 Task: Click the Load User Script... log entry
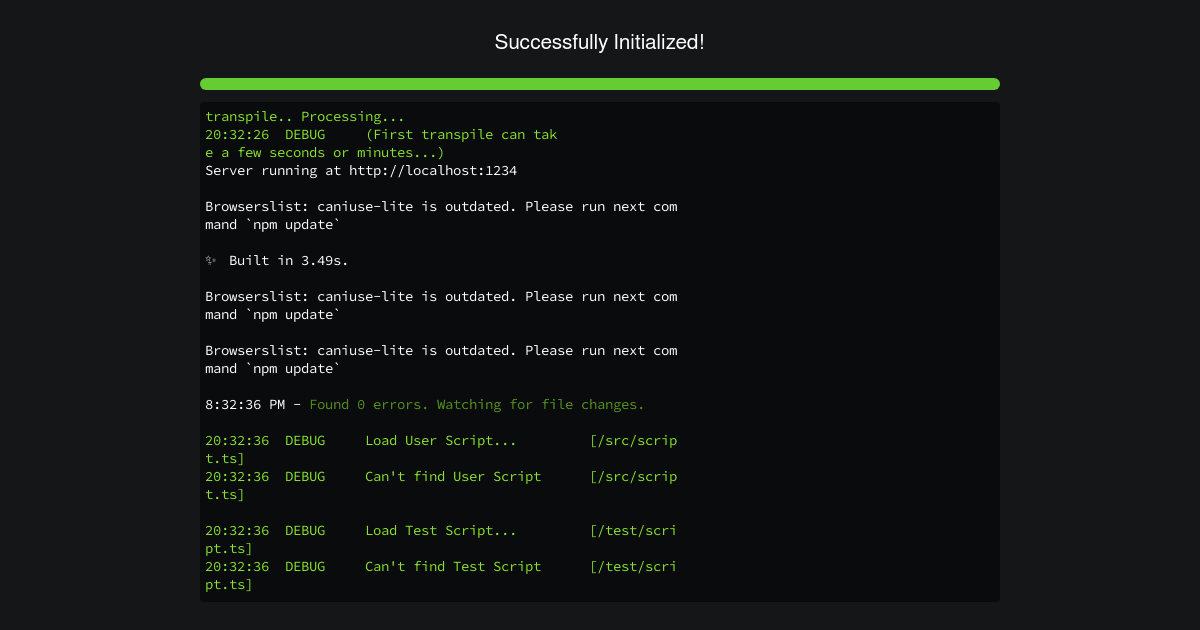(x=441, y=441)
